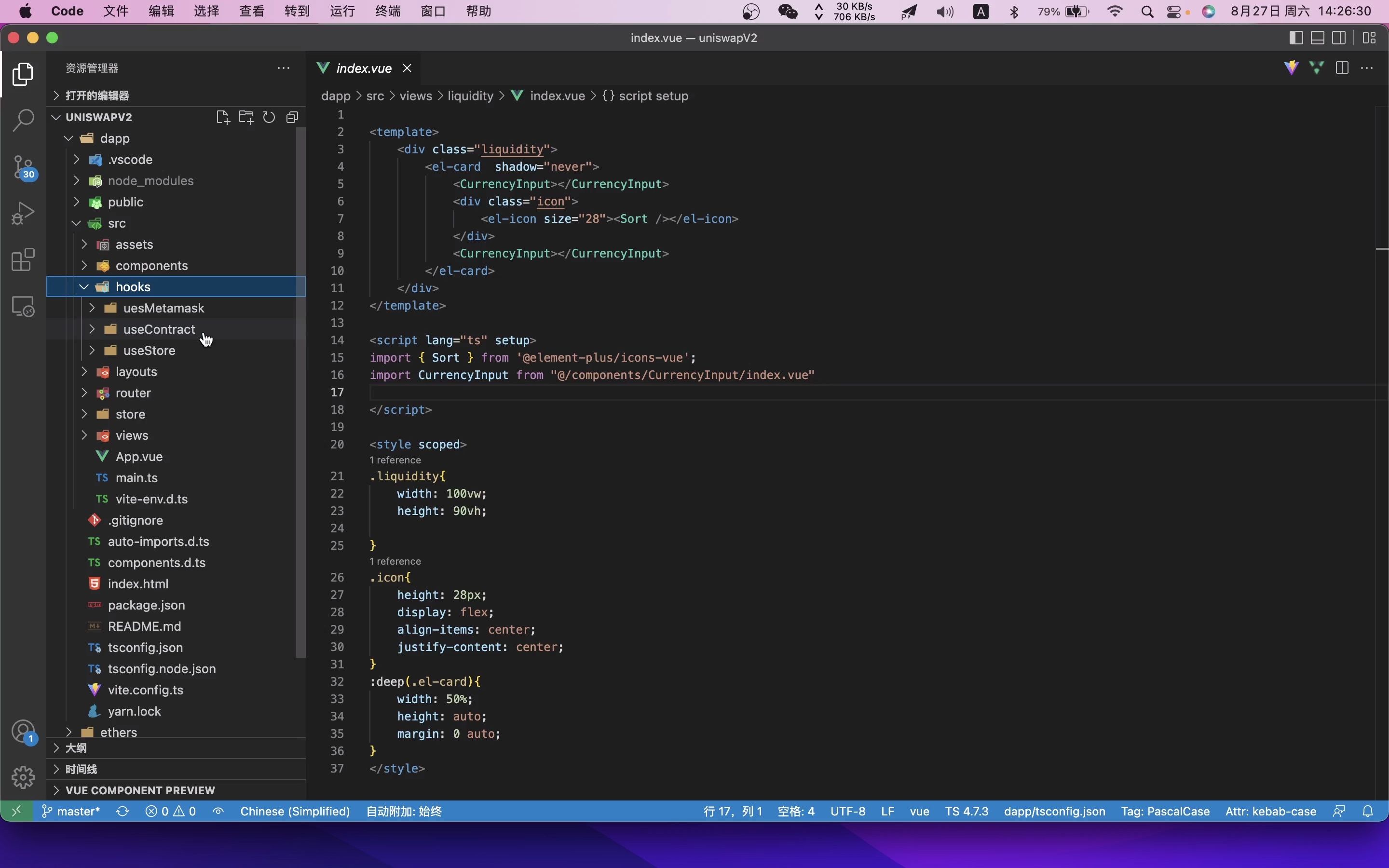Close the index.vue editor tab

pos(407,68)
